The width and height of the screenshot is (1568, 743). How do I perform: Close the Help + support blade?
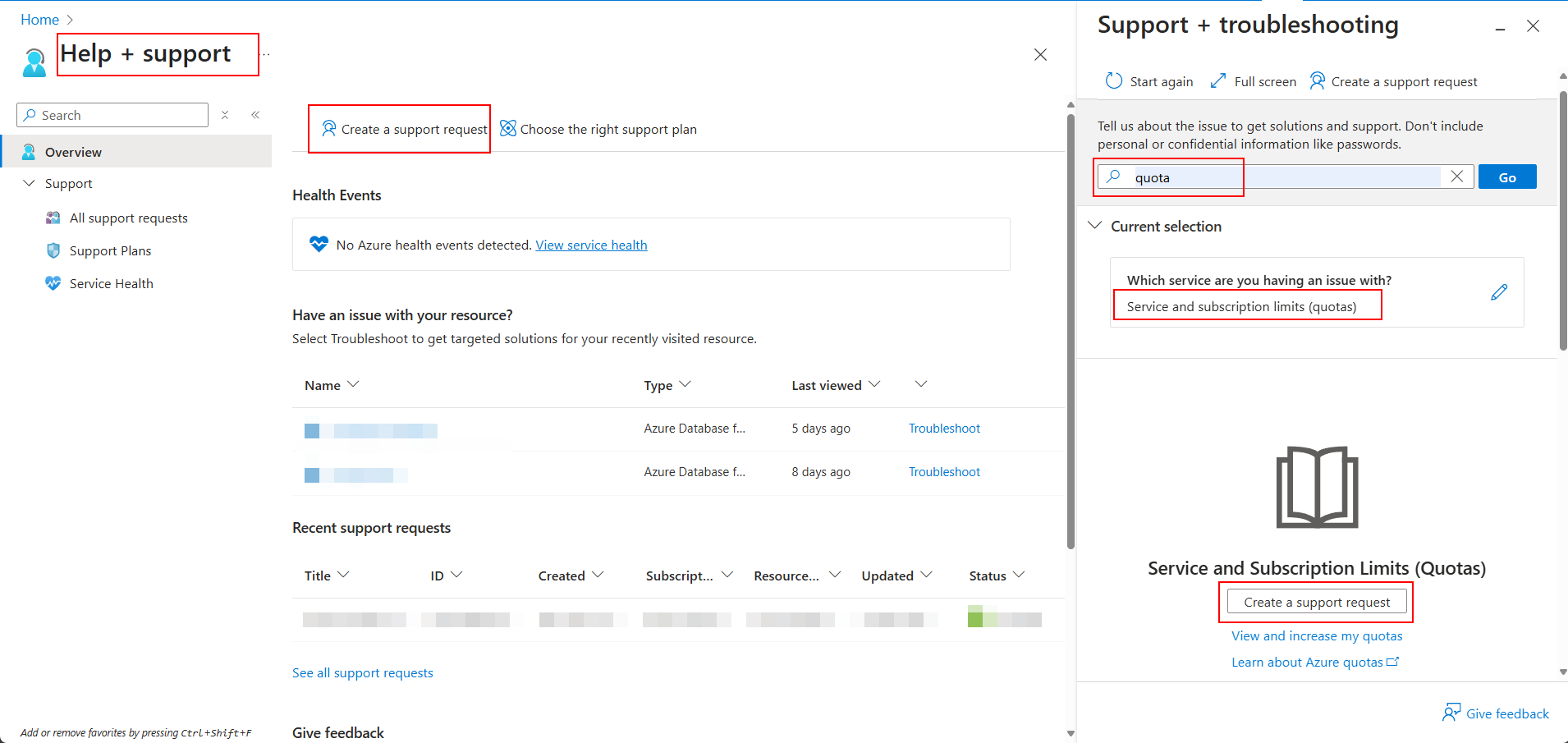pos(1040,55)
